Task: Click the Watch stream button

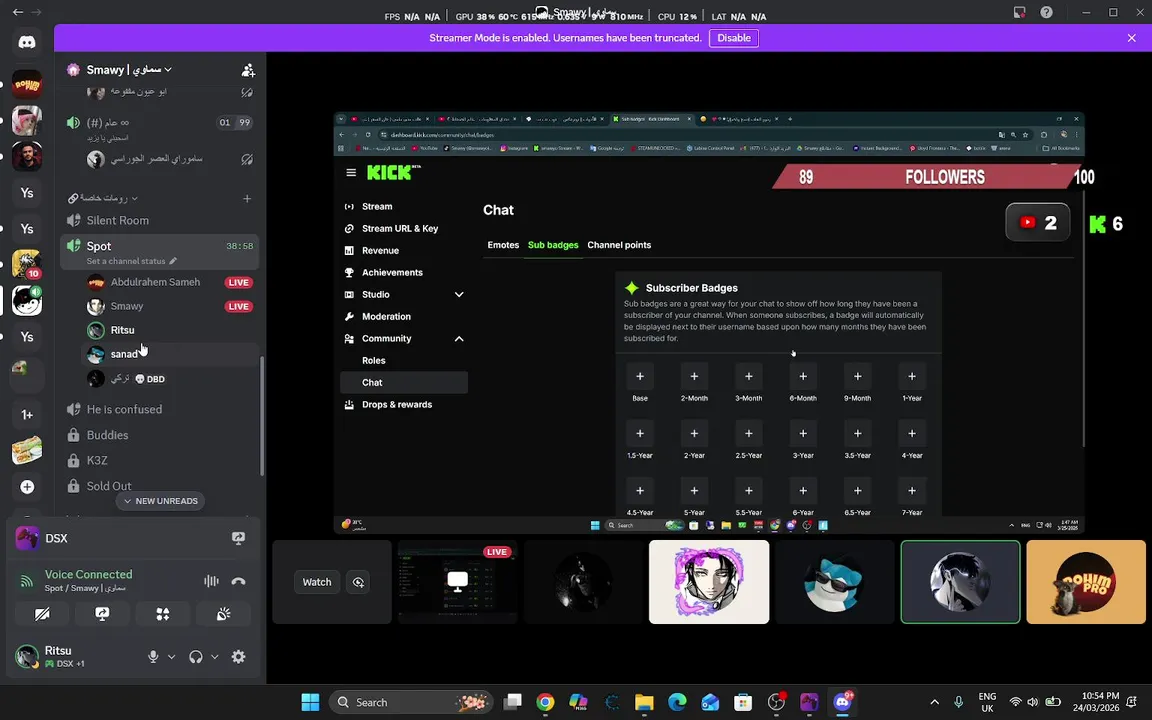Action: [x=317, y=582]
